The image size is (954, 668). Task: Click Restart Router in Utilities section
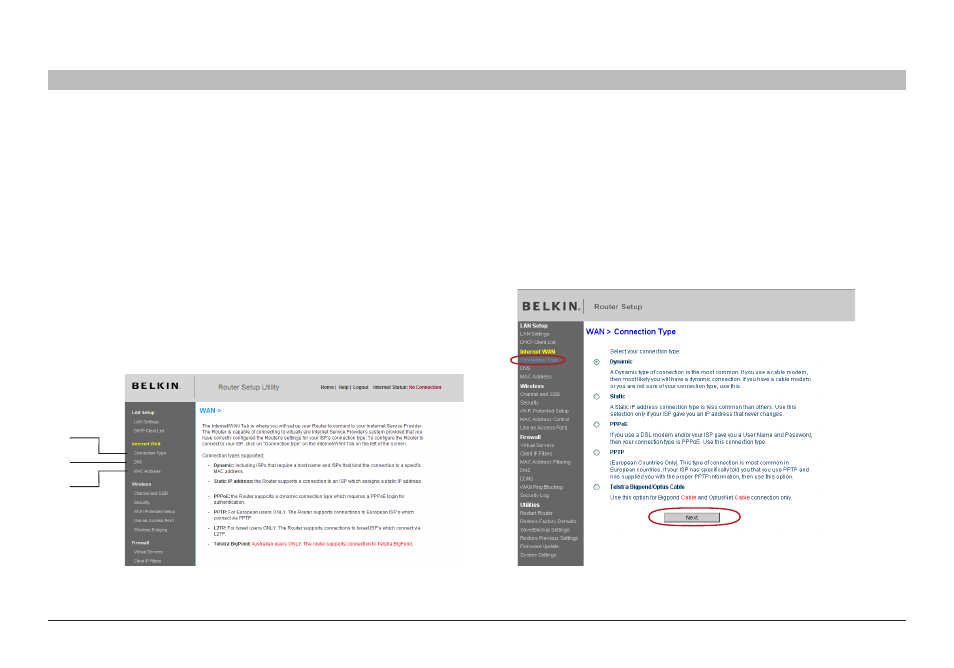point(536,513)
